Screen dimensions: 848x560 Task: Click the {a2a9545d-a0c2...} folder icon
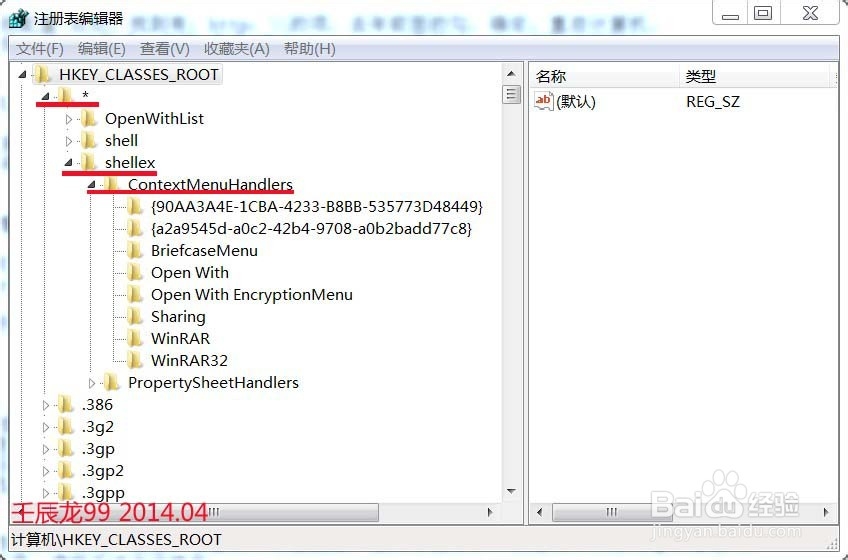click(135, 228)
